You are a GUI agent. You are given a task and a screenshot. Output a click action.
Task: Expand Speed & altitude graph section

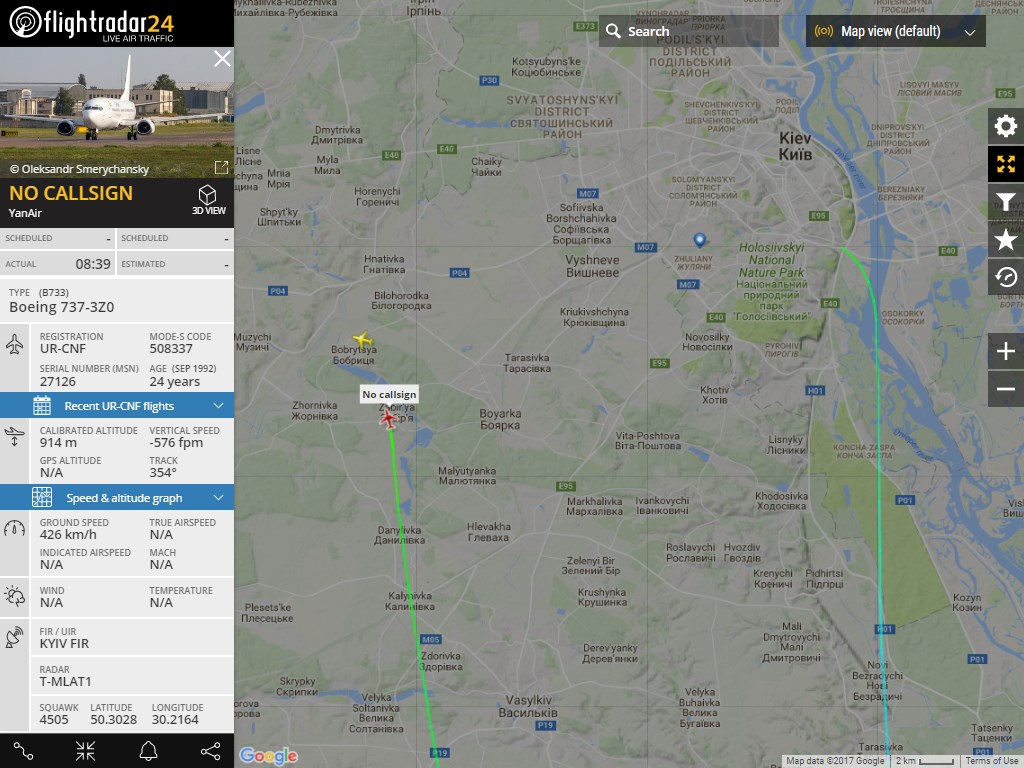[x=117, y=498]
